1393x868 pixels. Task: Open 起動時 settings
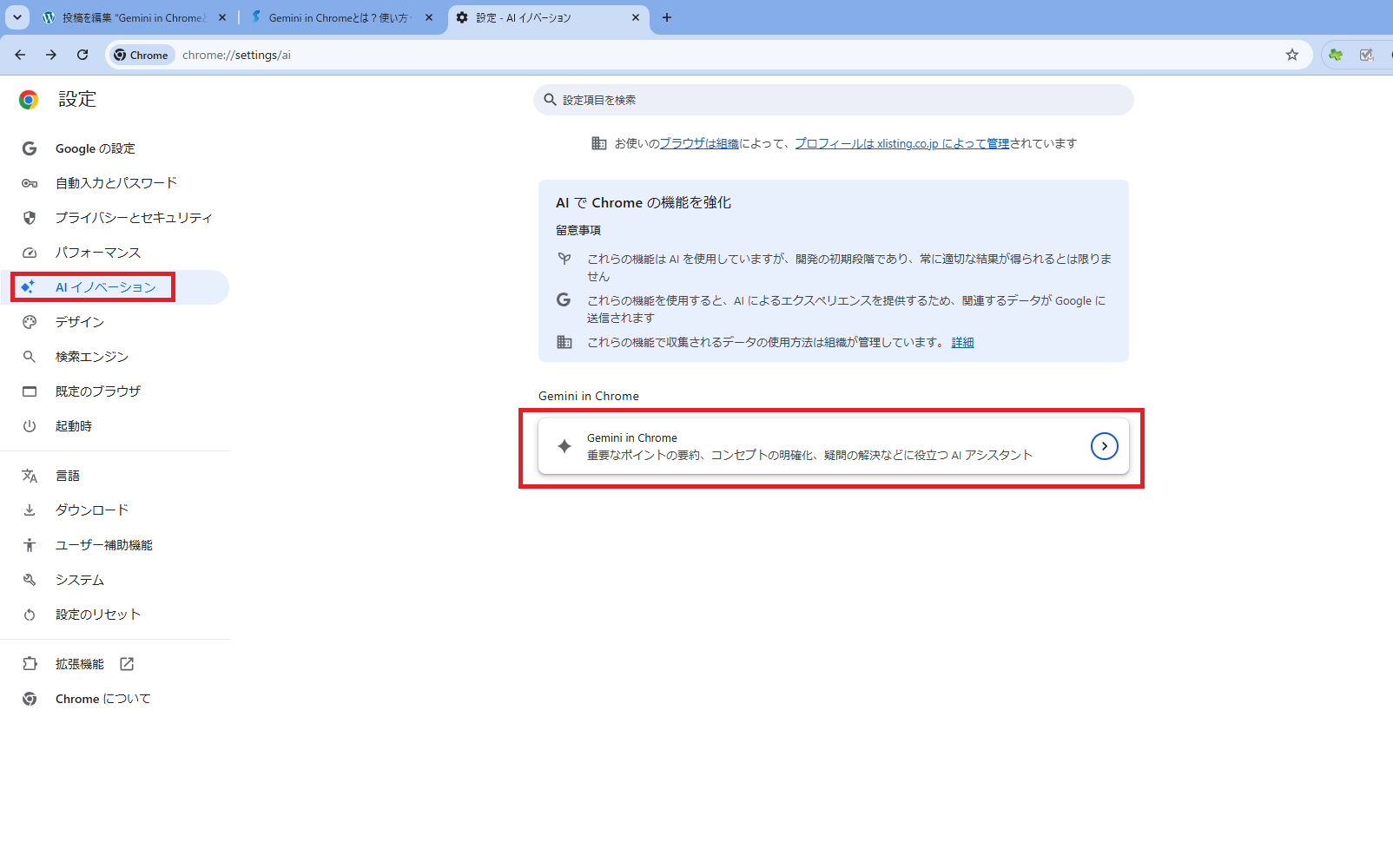[116, 426]
